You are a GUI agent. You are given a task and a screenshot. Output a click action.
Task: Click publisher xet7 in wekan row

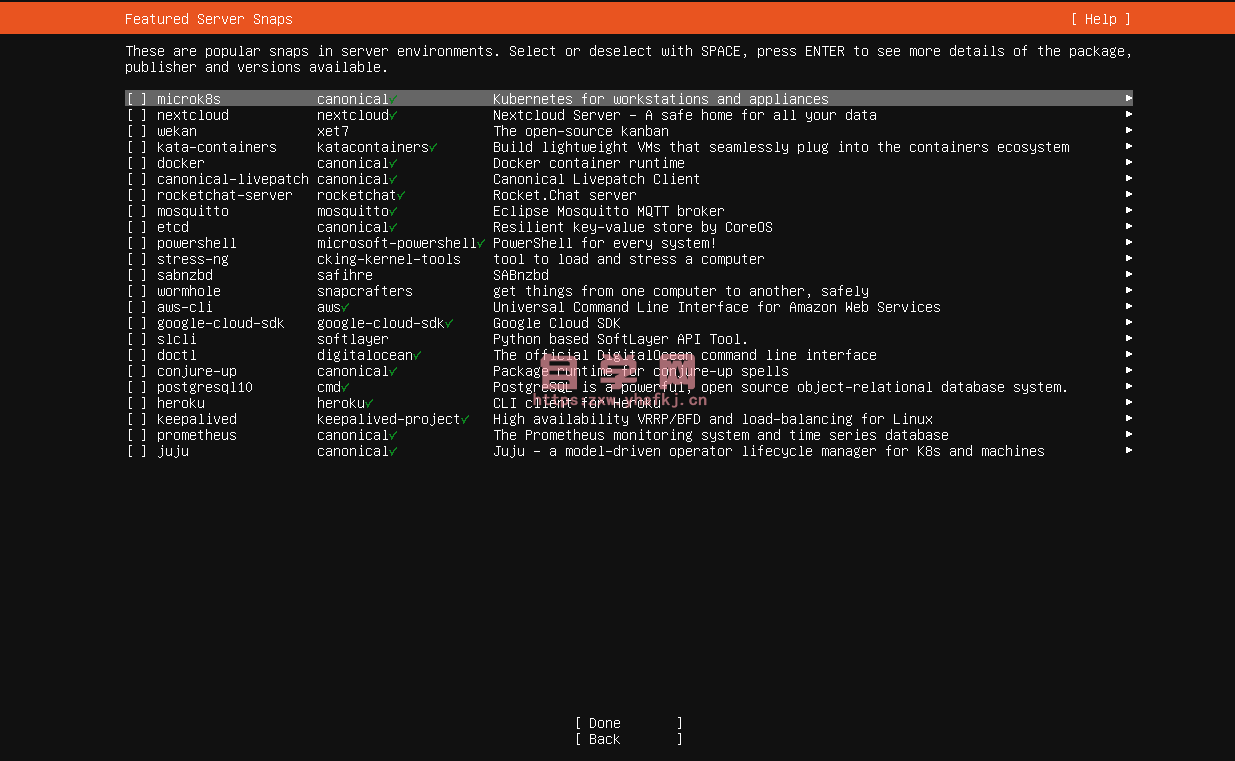click(333, 131)
